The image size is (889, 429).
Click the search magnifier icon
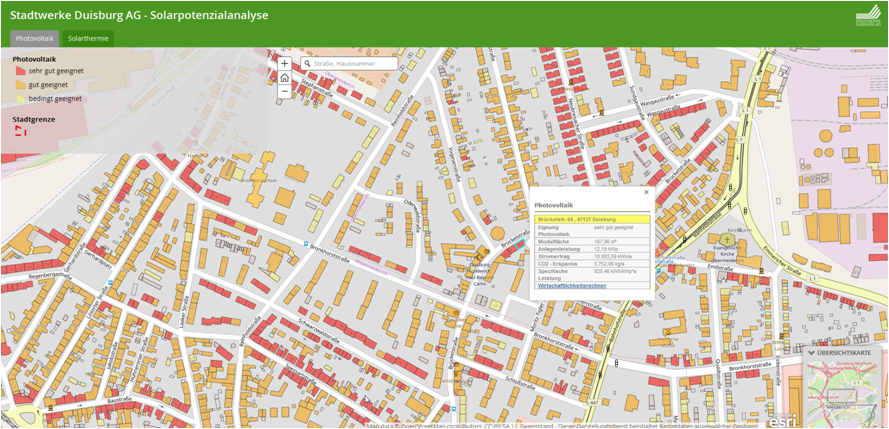click(x=307, y=64)
